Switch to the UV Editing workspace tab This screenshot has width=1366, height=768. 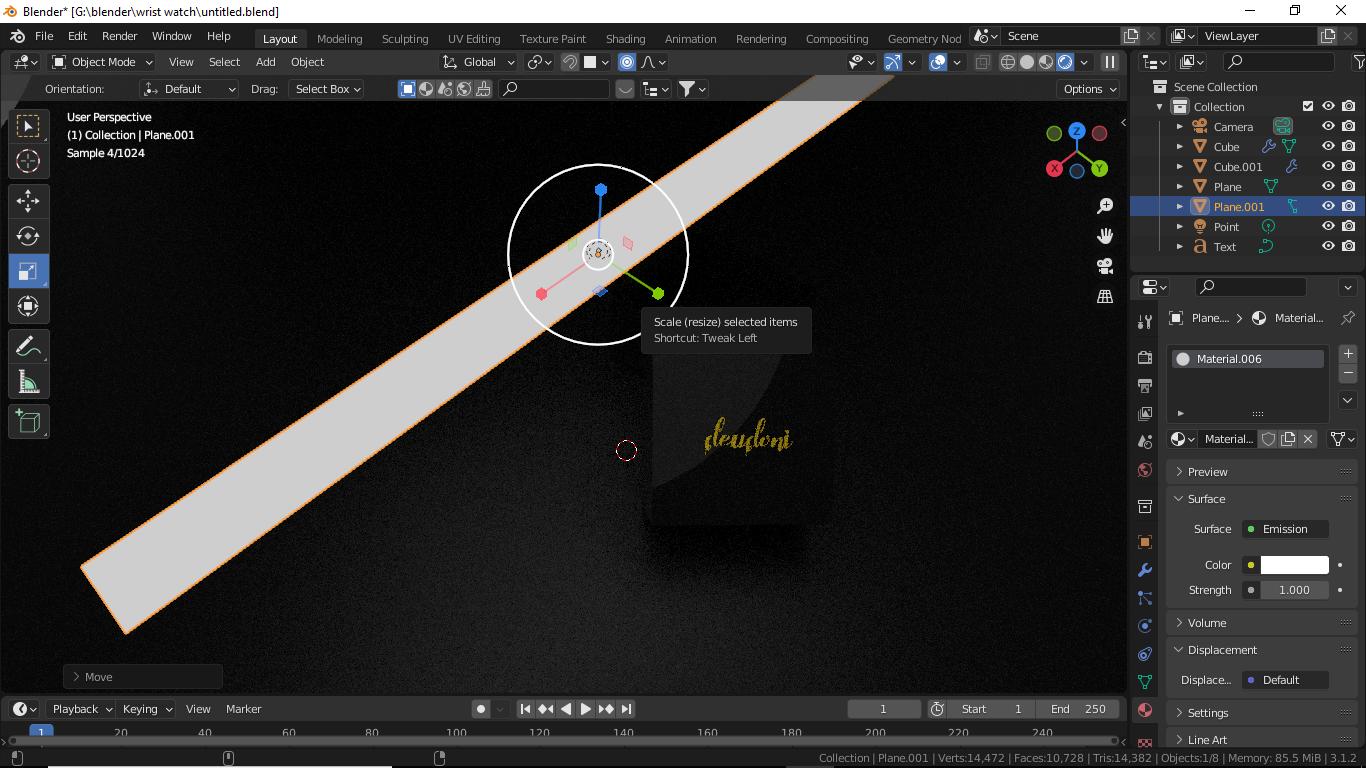(x=474, y=38)
